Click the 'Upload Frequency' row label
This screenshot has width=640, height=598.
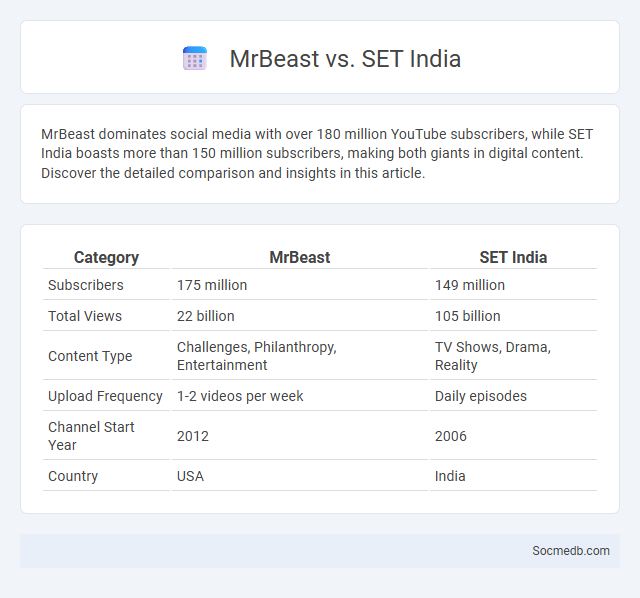click(106, 396)
